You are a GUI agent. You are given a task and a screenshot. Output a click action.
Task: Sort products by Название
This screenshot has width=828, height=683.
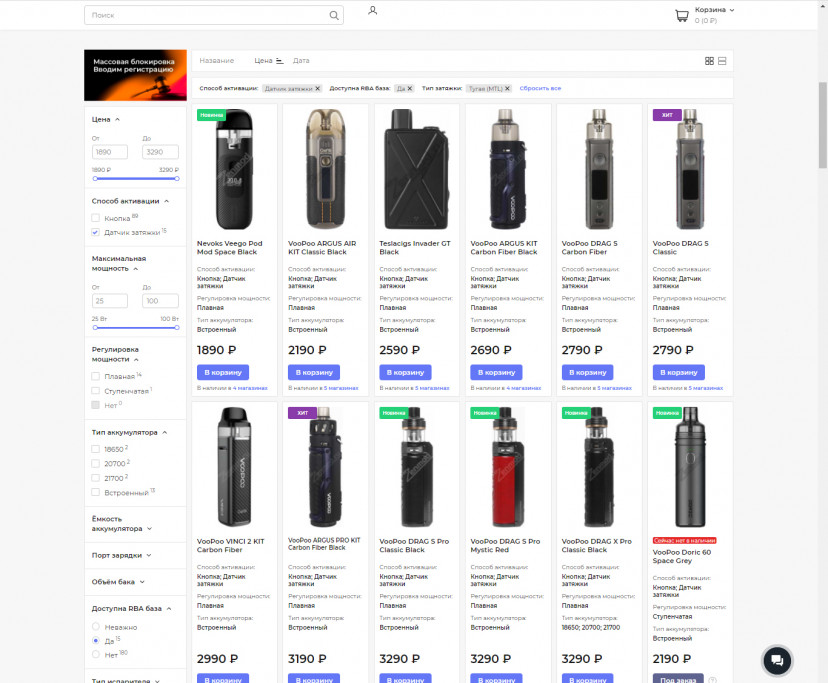tap(216, 61)
